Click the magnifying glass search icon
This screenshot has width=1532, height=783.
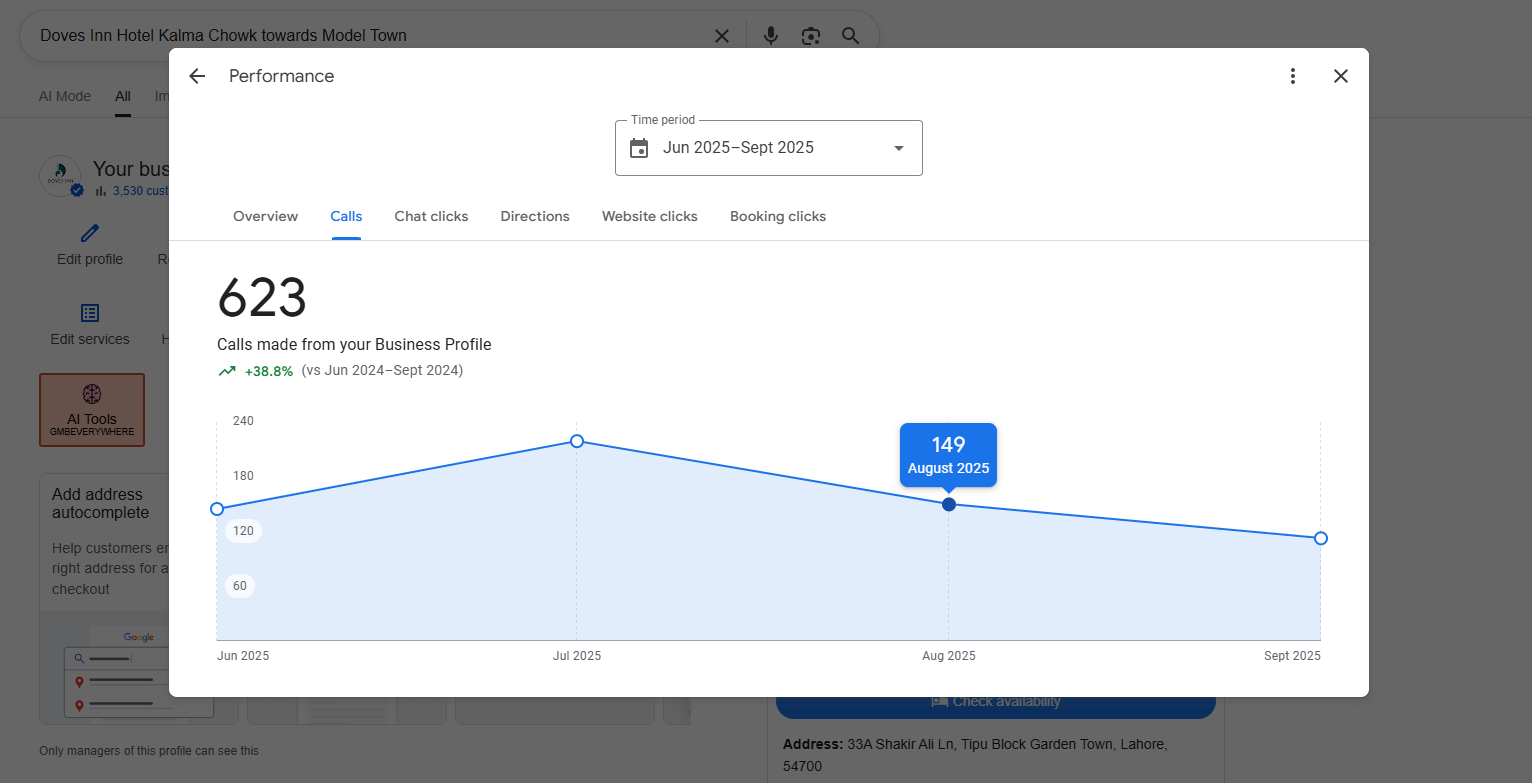pyautogui.click(x=850, y=36)
